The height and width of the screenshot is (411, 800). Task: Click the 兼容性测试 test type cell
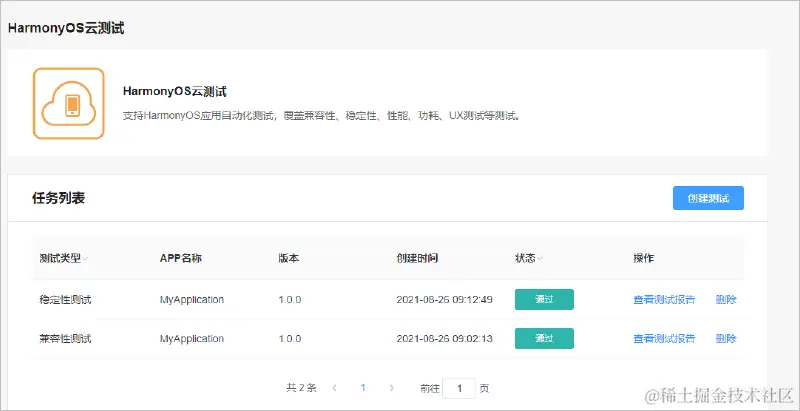coord(65,338)
